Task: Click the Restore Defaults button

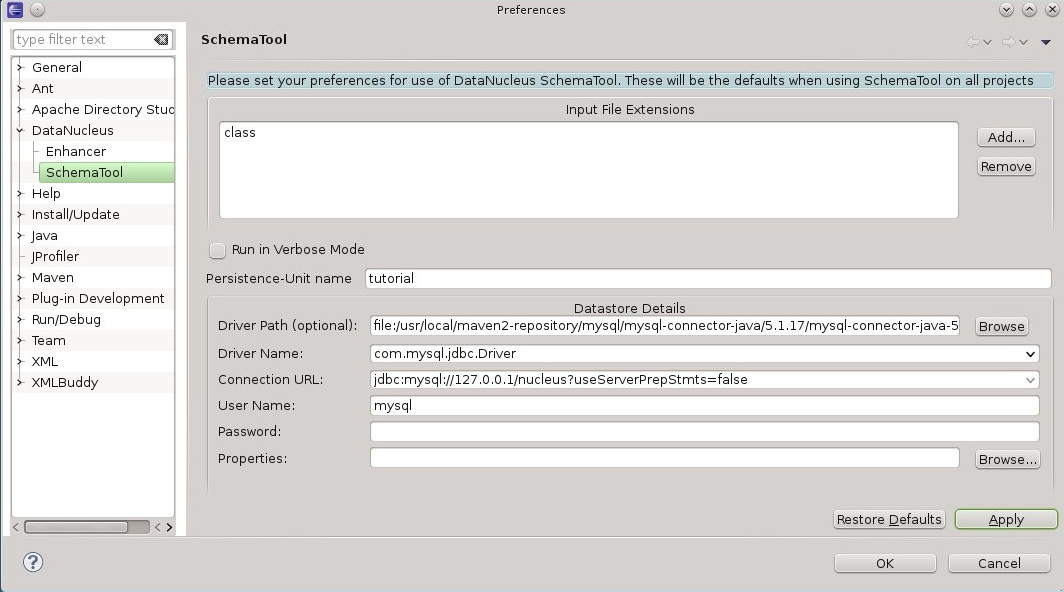Action: [889, 520]
